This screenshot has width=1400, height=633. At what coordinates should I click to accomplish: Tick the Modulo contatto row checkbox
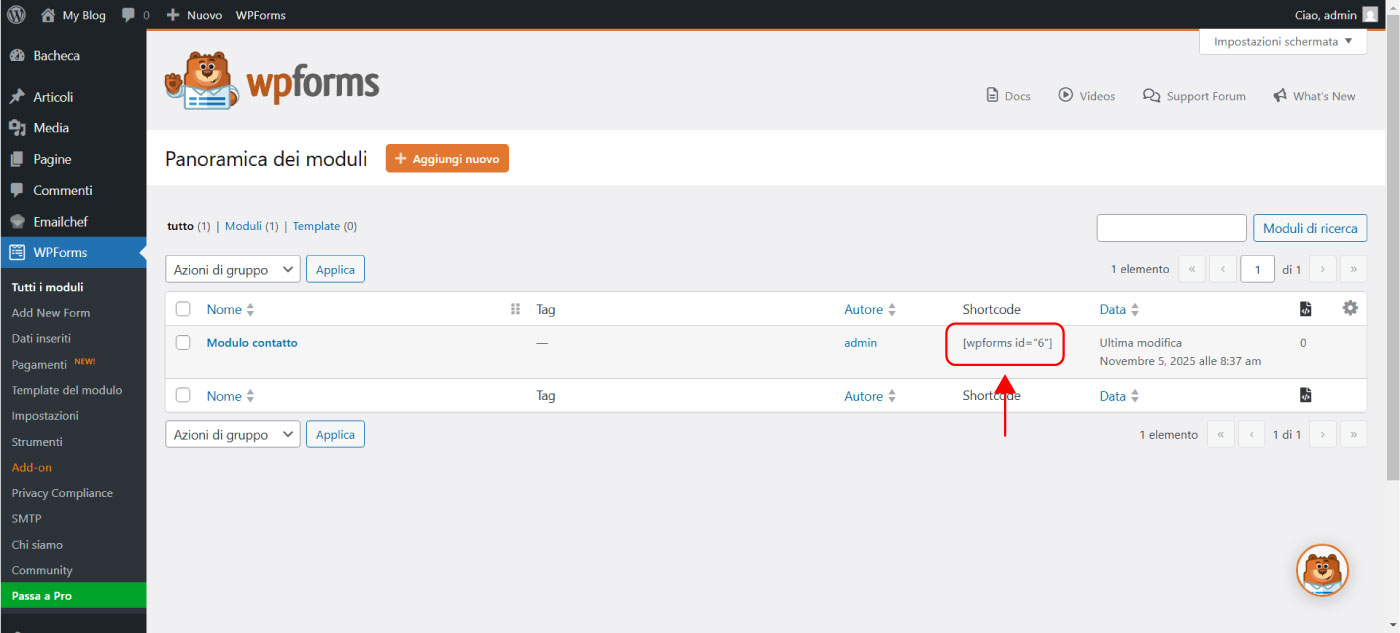pyautogui.click(x=183, y=343)
